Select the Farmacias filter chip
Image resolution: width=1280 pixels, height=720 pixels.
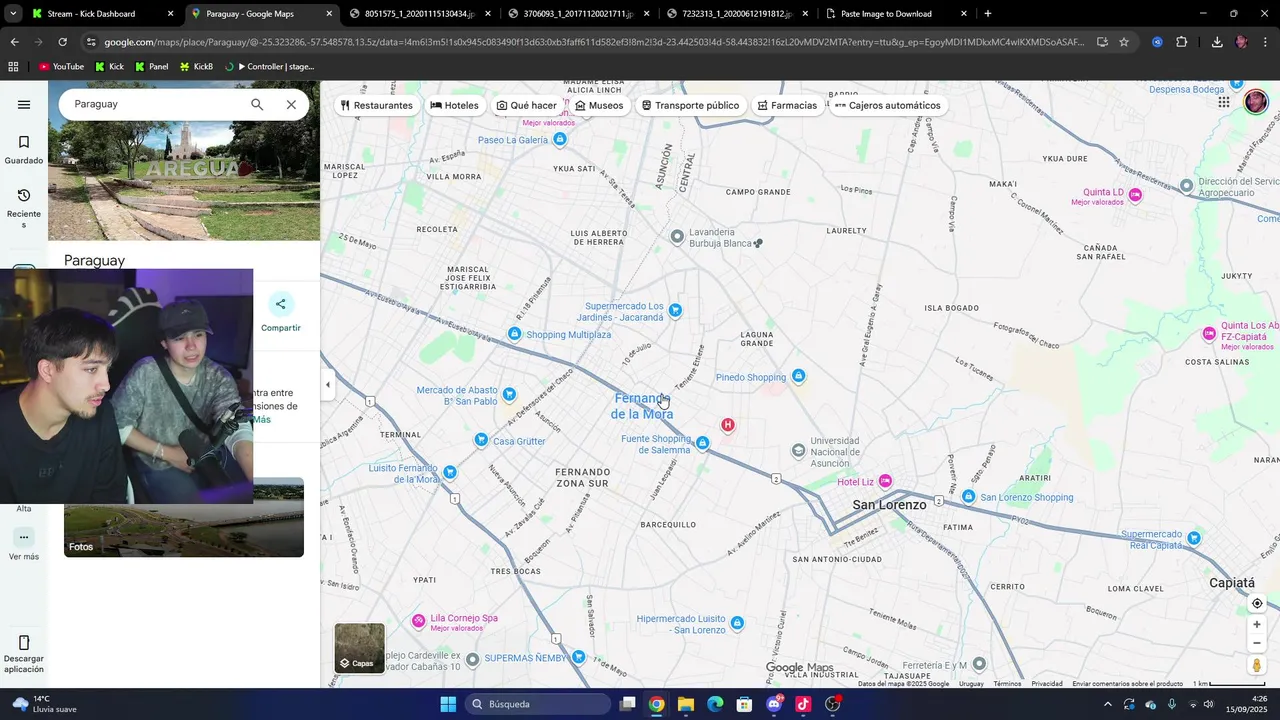(787, 105)
